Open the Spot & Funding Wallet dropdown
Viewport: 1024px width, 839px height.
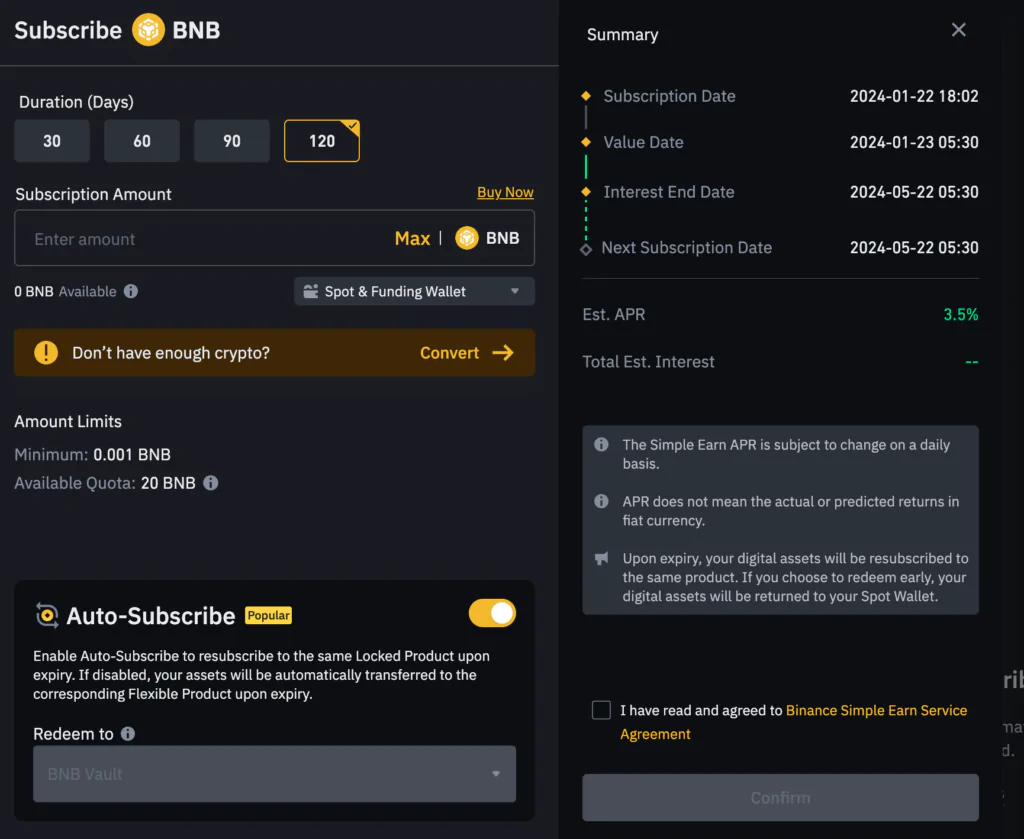(413, 291)
